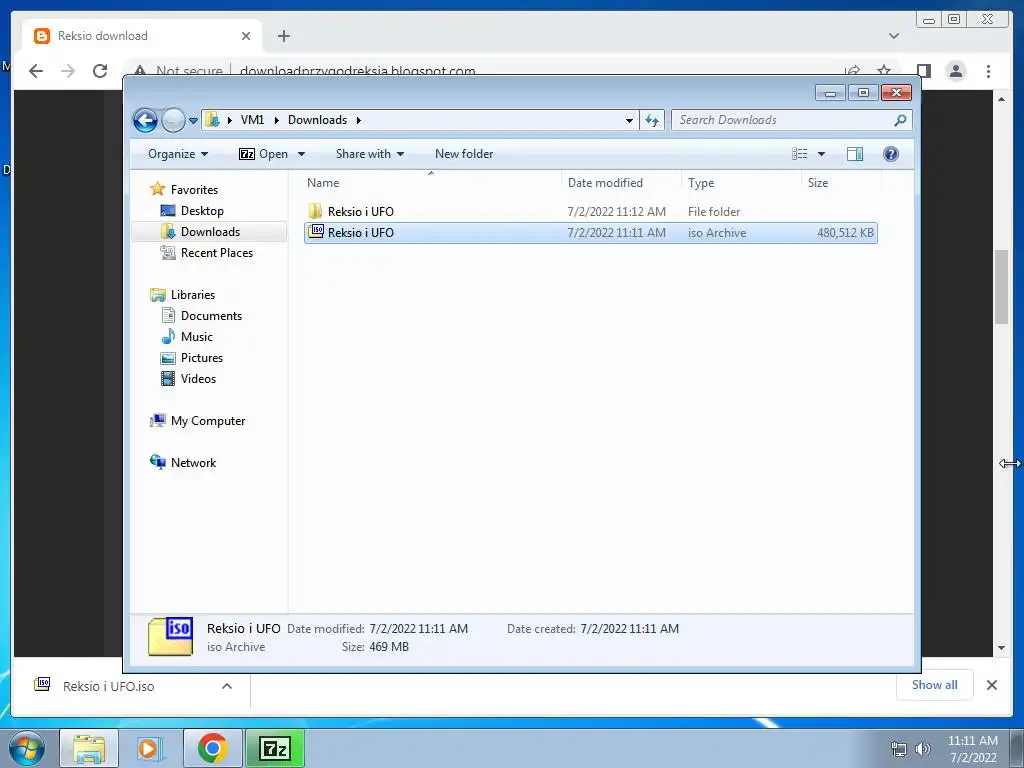Change the view icon in toolbar
The height and width of the screenshot is (768, 1024).
tap(799, 154)
